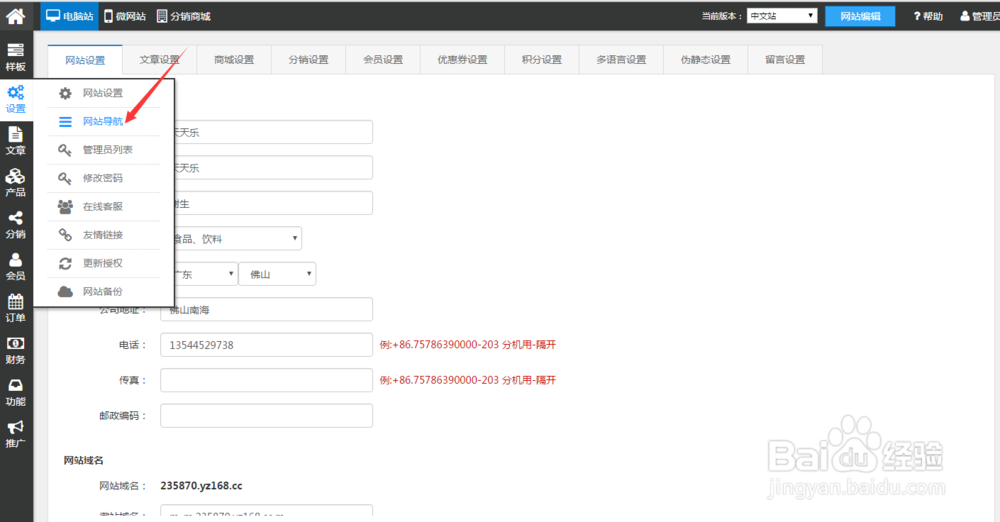Click the first 天天乐 text field
1000x522 pixels.
(273, 132)
